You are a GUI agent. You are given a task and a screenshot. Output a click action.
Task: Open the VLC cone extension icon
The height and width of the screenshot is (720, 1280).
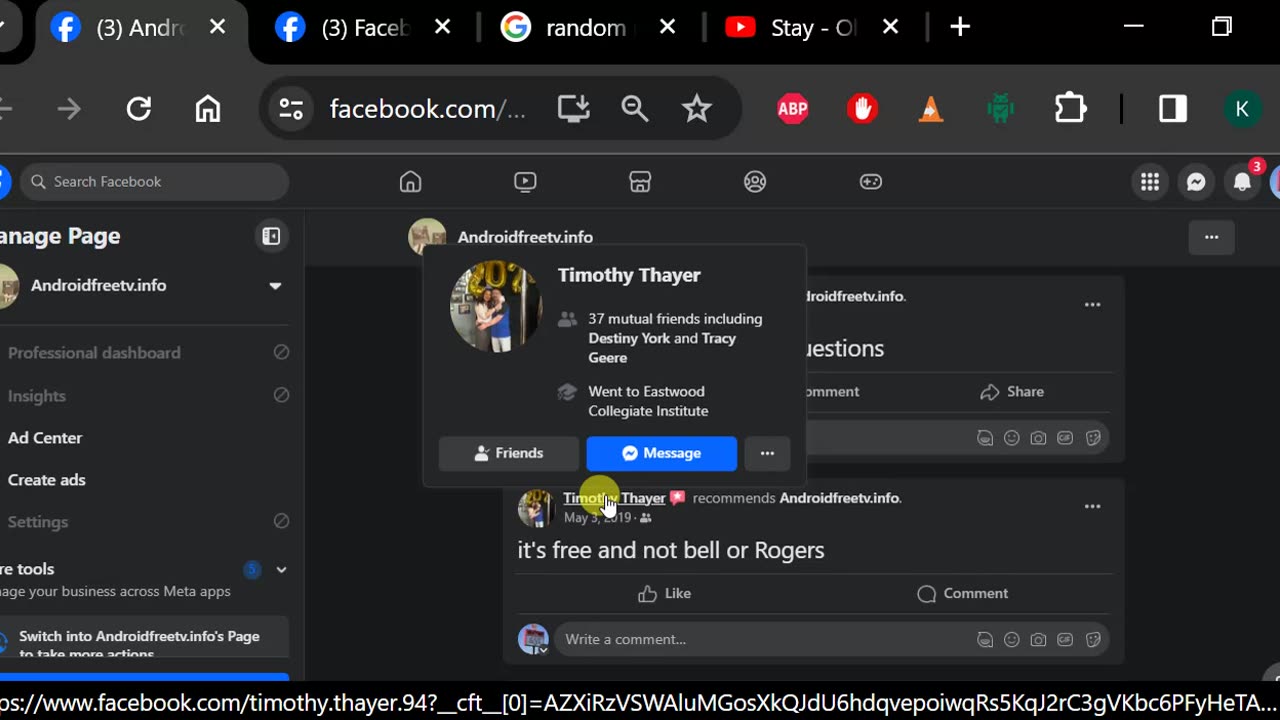click(x=931, y=109)
